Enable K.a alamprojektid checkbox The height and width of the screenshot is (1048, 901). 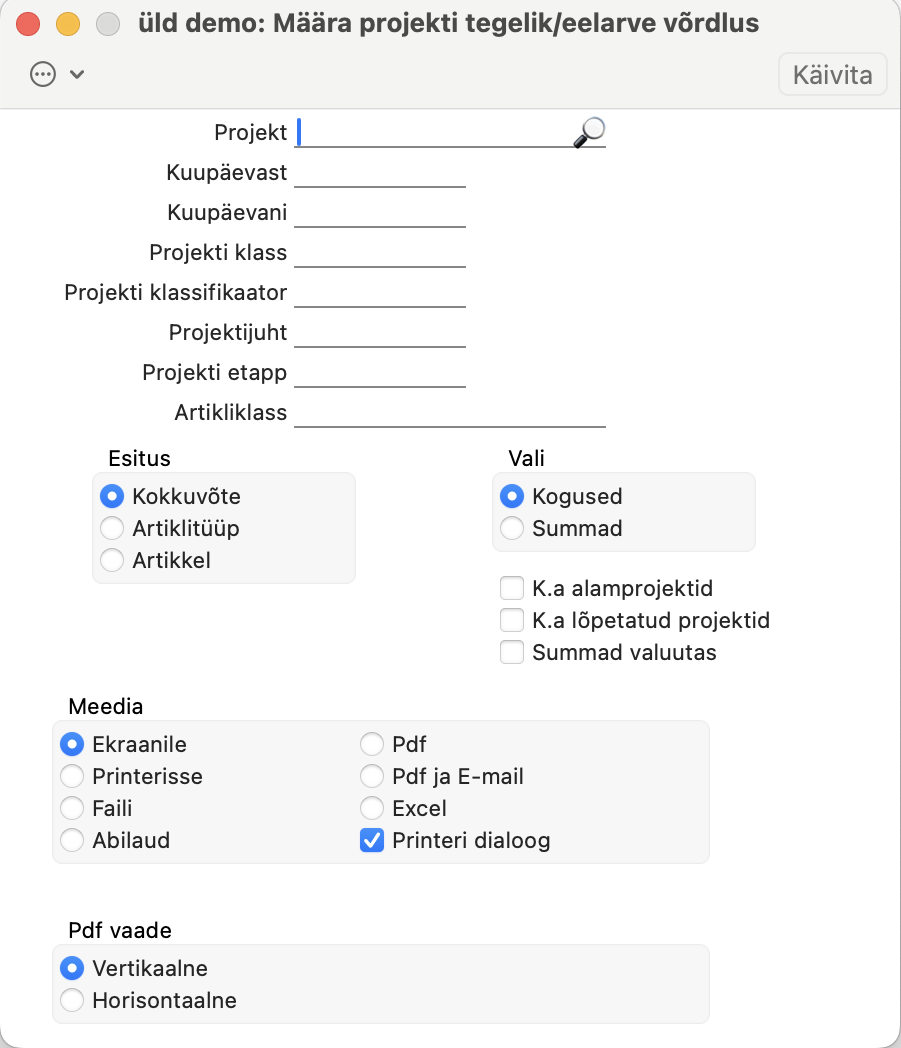click(512, 589)
